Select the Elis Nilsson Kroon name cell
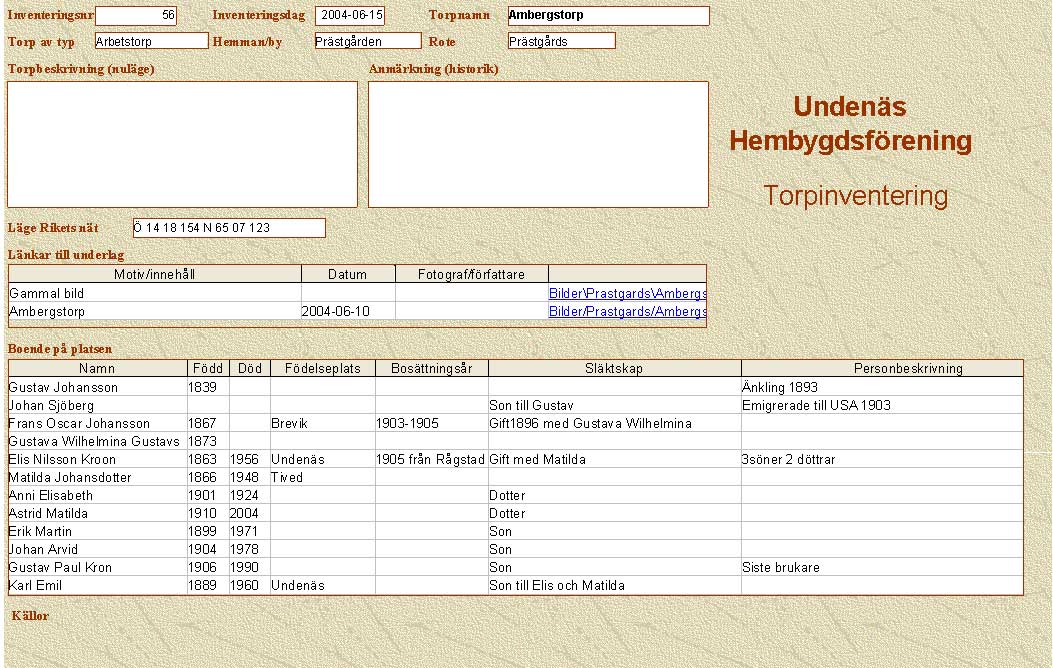 coord(98,459)
